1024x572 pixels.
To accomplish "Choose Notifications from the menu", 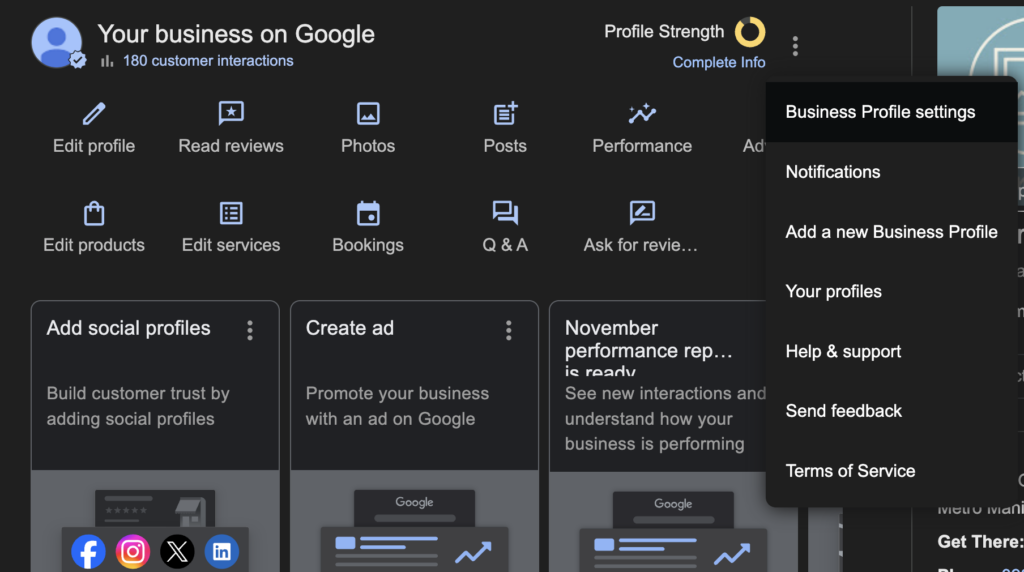I will point(833,172).
